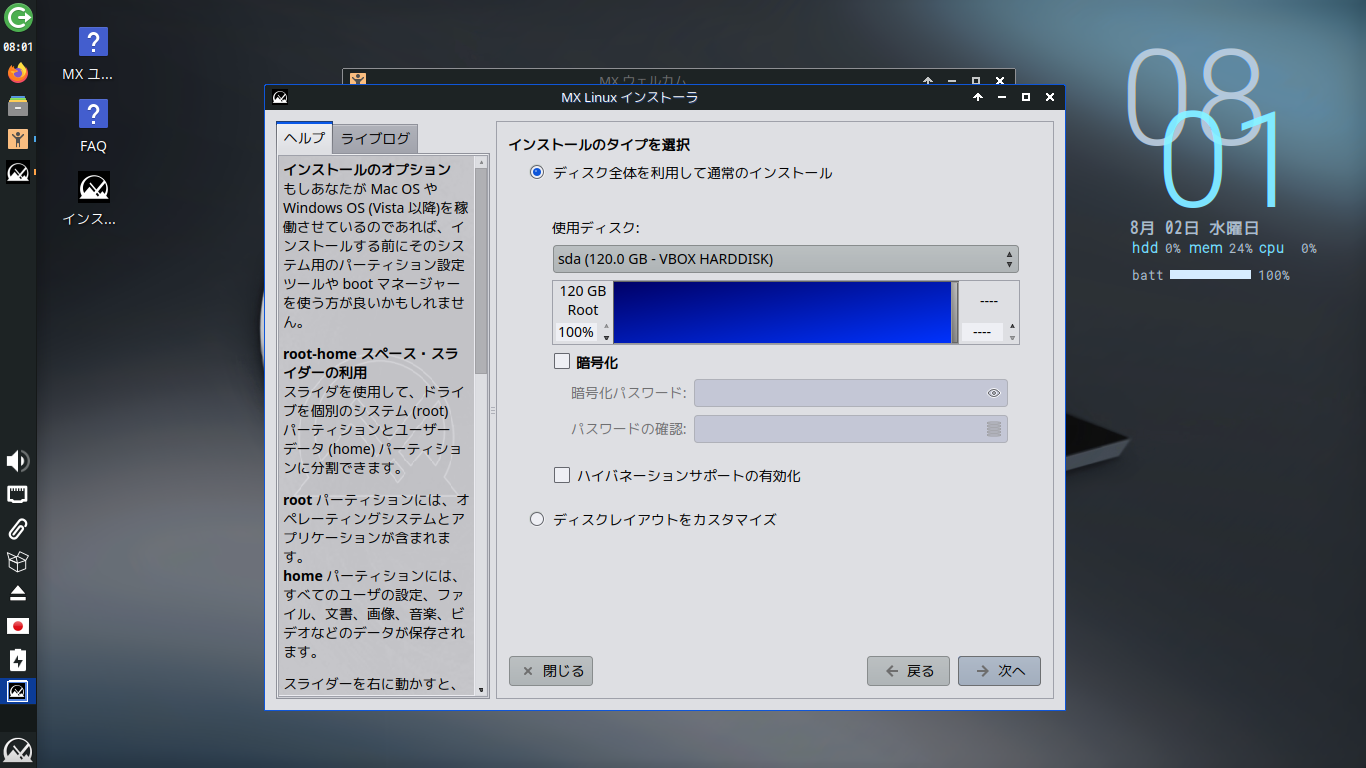
Task: Open the installer desktop shortcut
Action: [x=93, y=199]
